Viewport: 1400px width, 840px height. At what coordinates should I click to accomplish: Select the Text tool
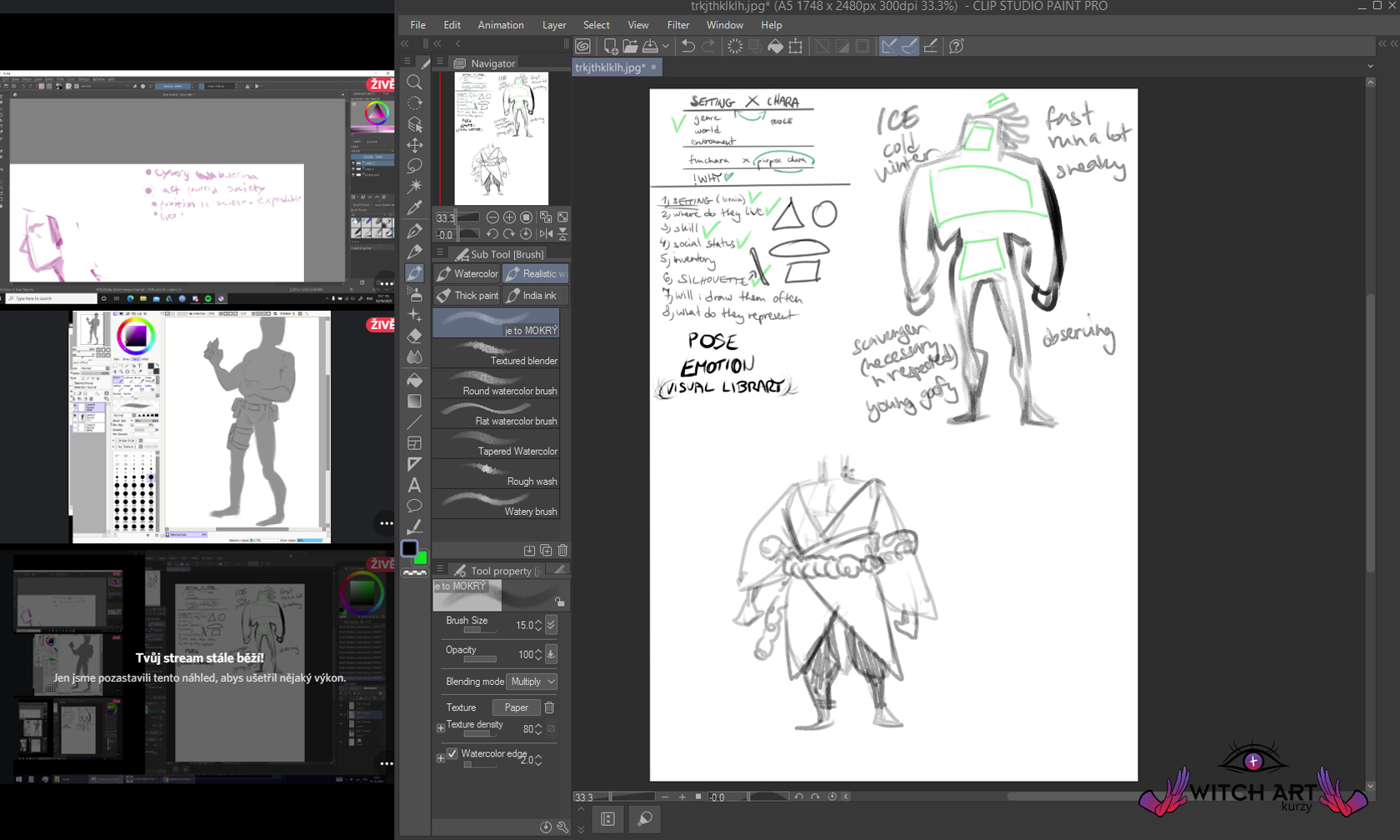point(414,485)
